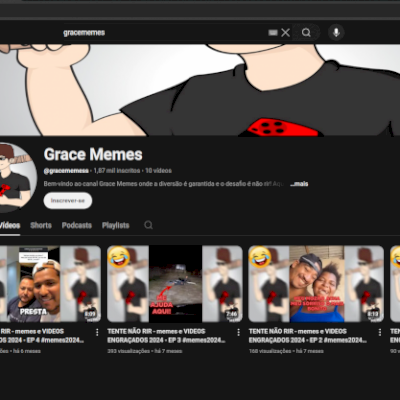
Task: Click the Grace Memes channel banner image
Action: tap(200, 90)
